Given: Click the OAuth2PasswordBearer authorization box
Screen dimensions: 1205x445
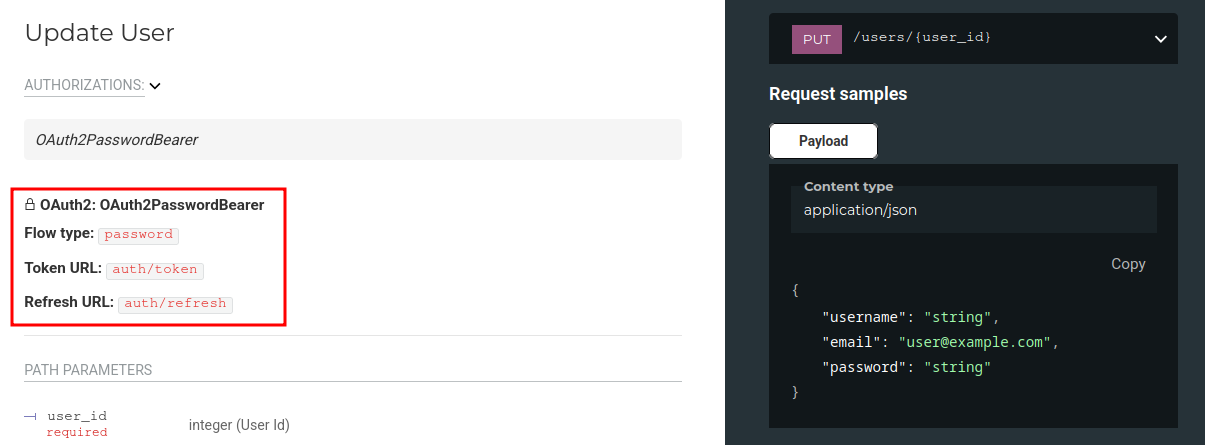Looking at the screenshot, I should (352, 140).
